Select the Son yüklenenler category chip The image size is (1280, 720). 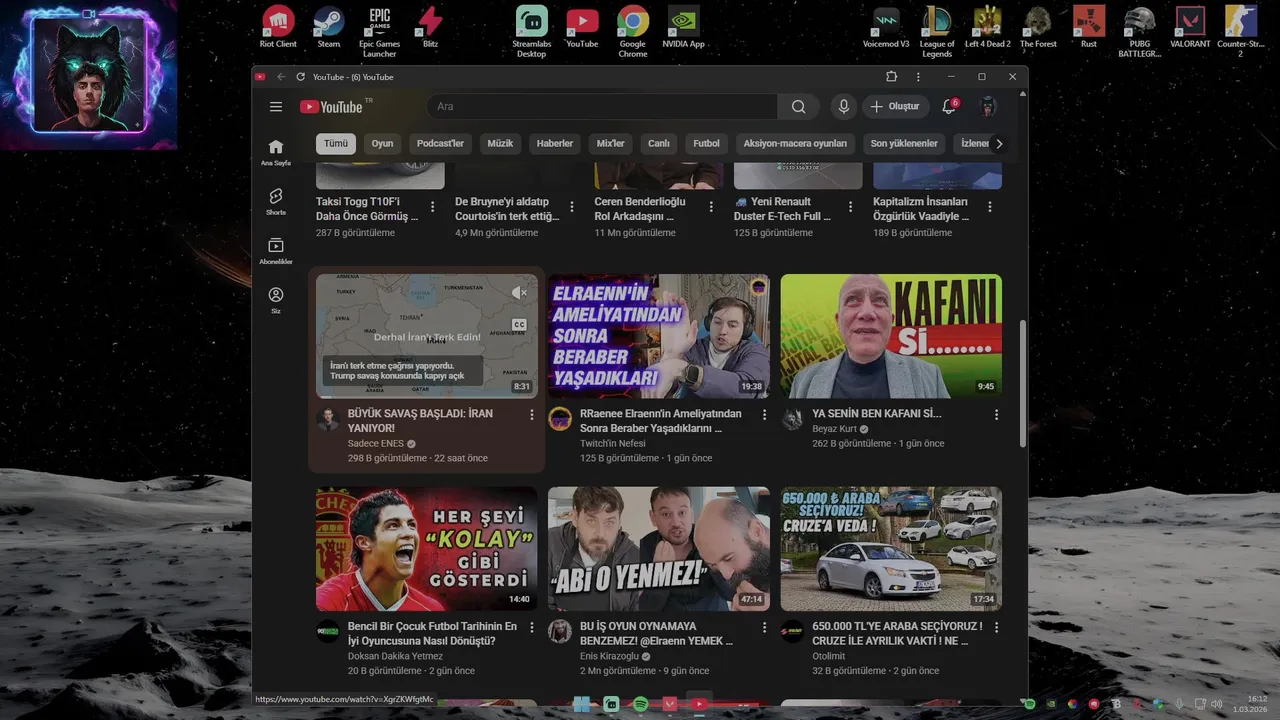point(904,143)
